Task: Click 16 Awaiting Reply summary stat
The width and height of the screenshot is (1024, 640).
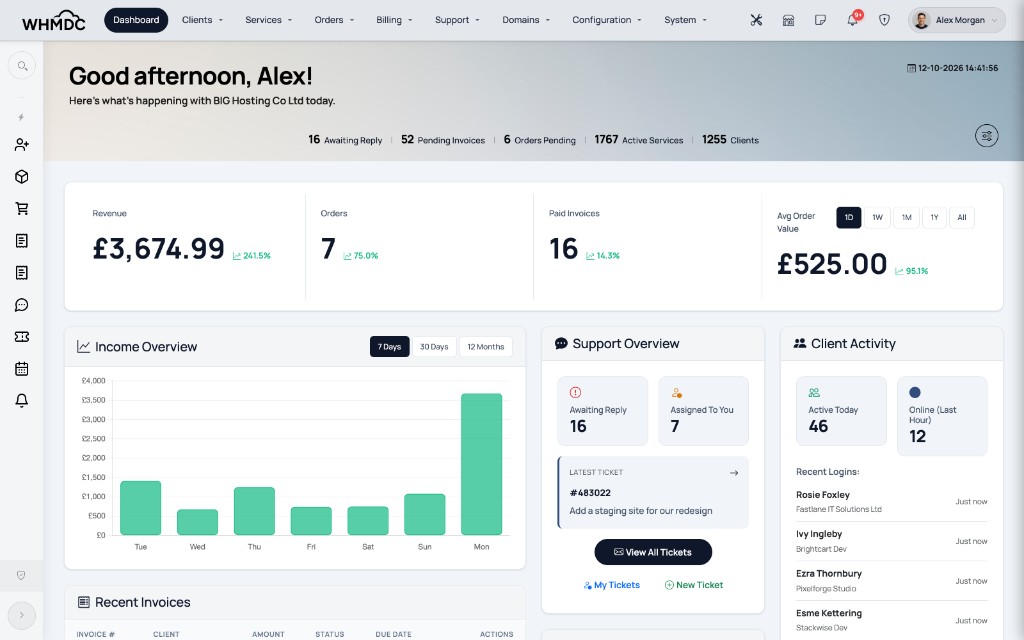Action: point(345,140)
